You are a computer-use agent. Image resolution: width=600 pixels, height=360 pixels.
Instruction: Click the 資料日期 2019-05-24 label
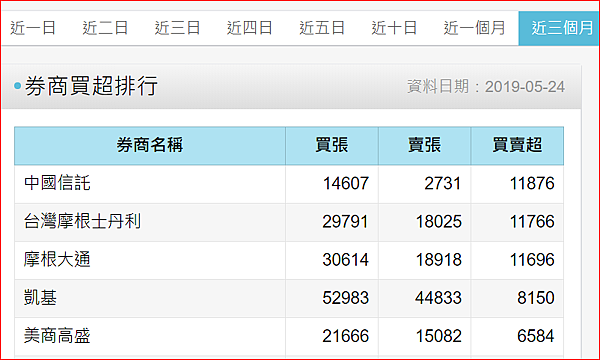(486, 86)
